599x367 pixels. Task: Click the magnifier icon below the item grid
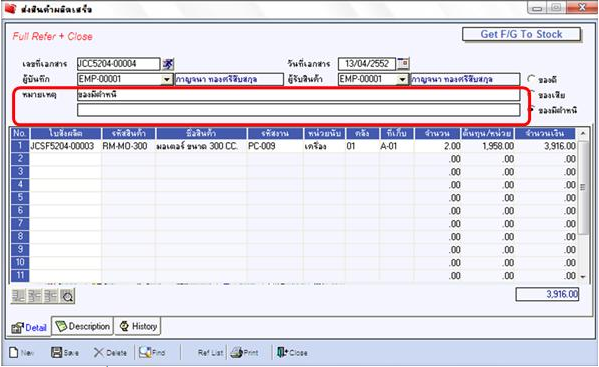tap(68, 296)
